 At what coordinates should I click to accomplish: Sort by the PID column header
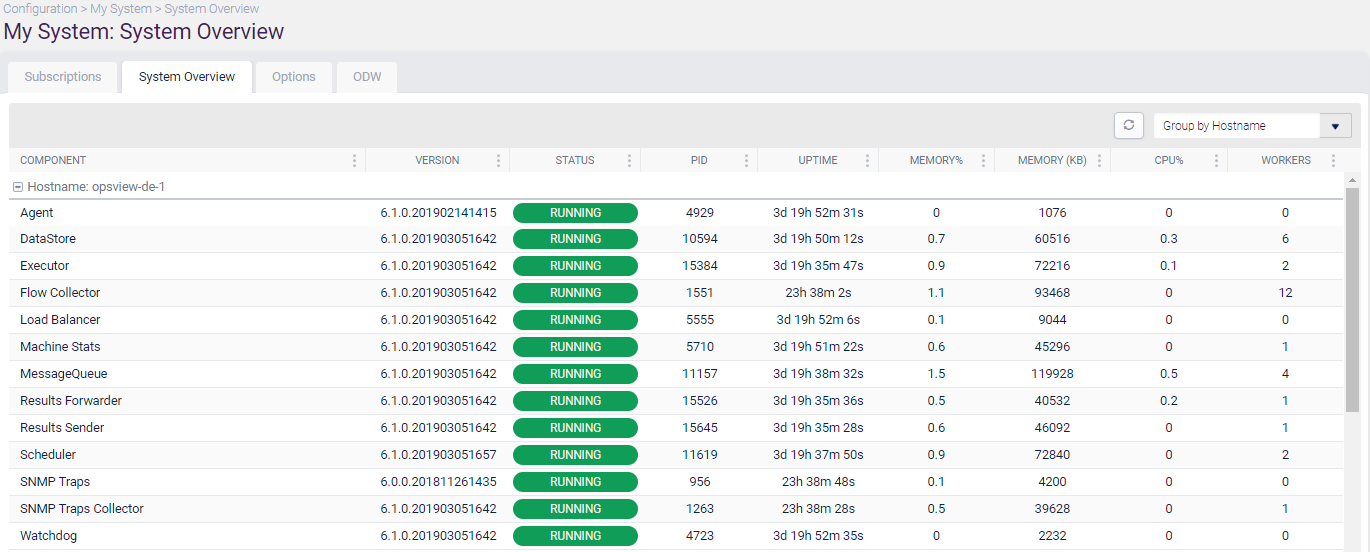coord(699,160)
